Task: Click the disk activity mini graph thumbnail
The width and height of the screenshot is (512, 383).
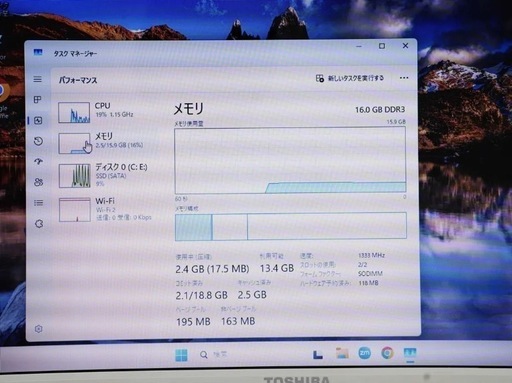Action: [x=75, y=176]
